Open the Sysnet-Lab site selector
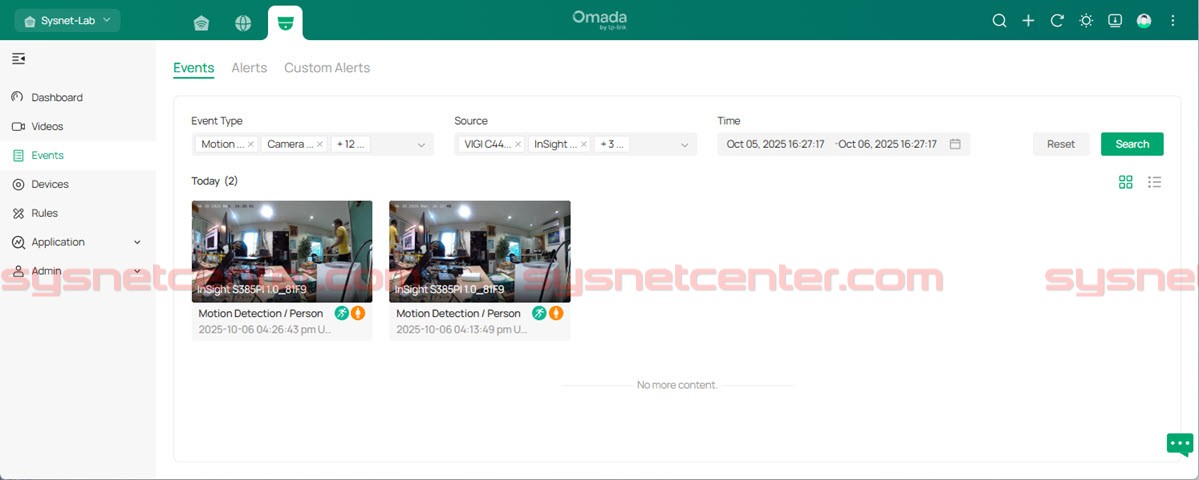 [x=68, y=21]
